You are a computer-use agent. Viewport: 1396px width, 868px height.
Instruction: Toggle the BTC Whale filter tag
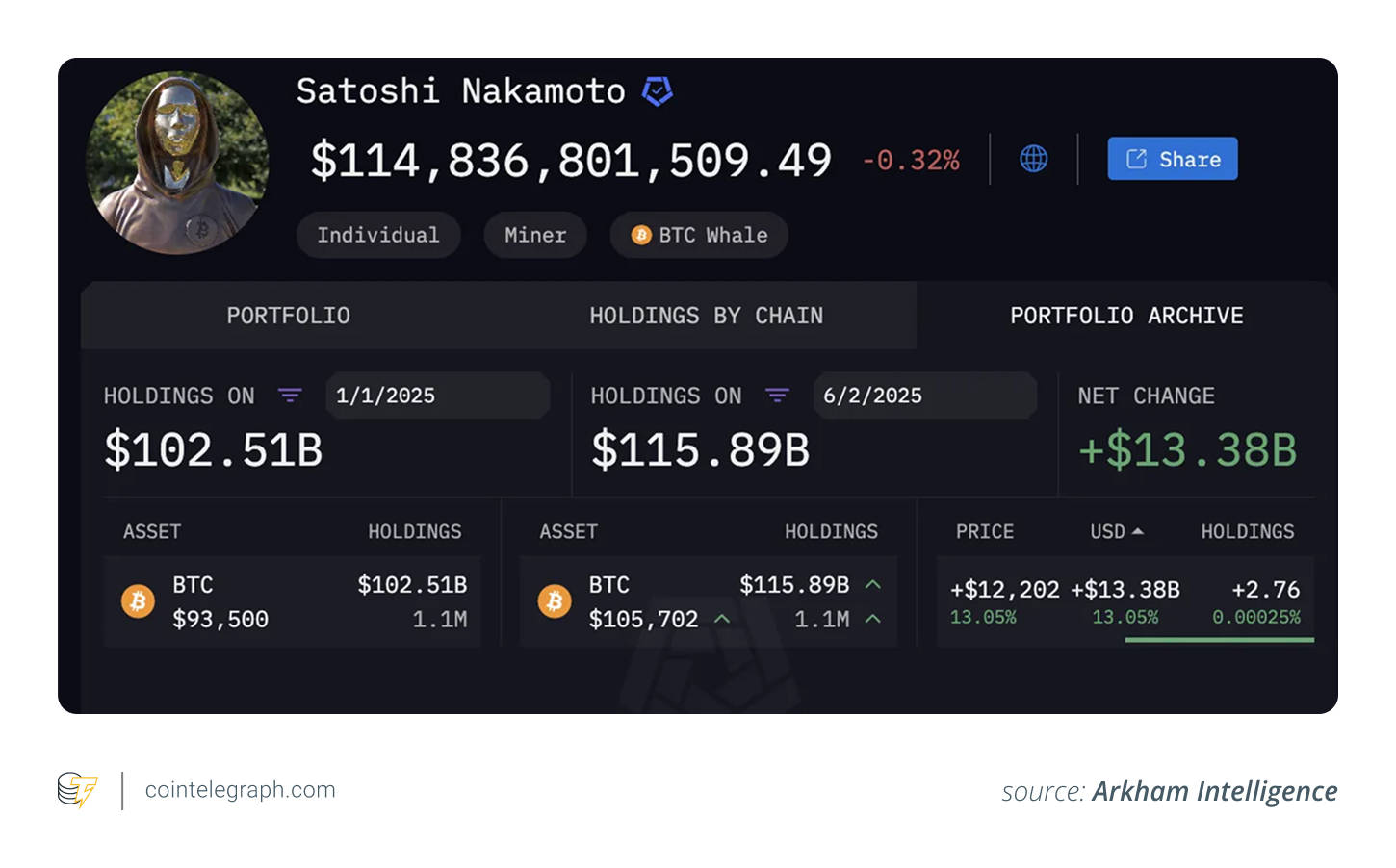698,234
